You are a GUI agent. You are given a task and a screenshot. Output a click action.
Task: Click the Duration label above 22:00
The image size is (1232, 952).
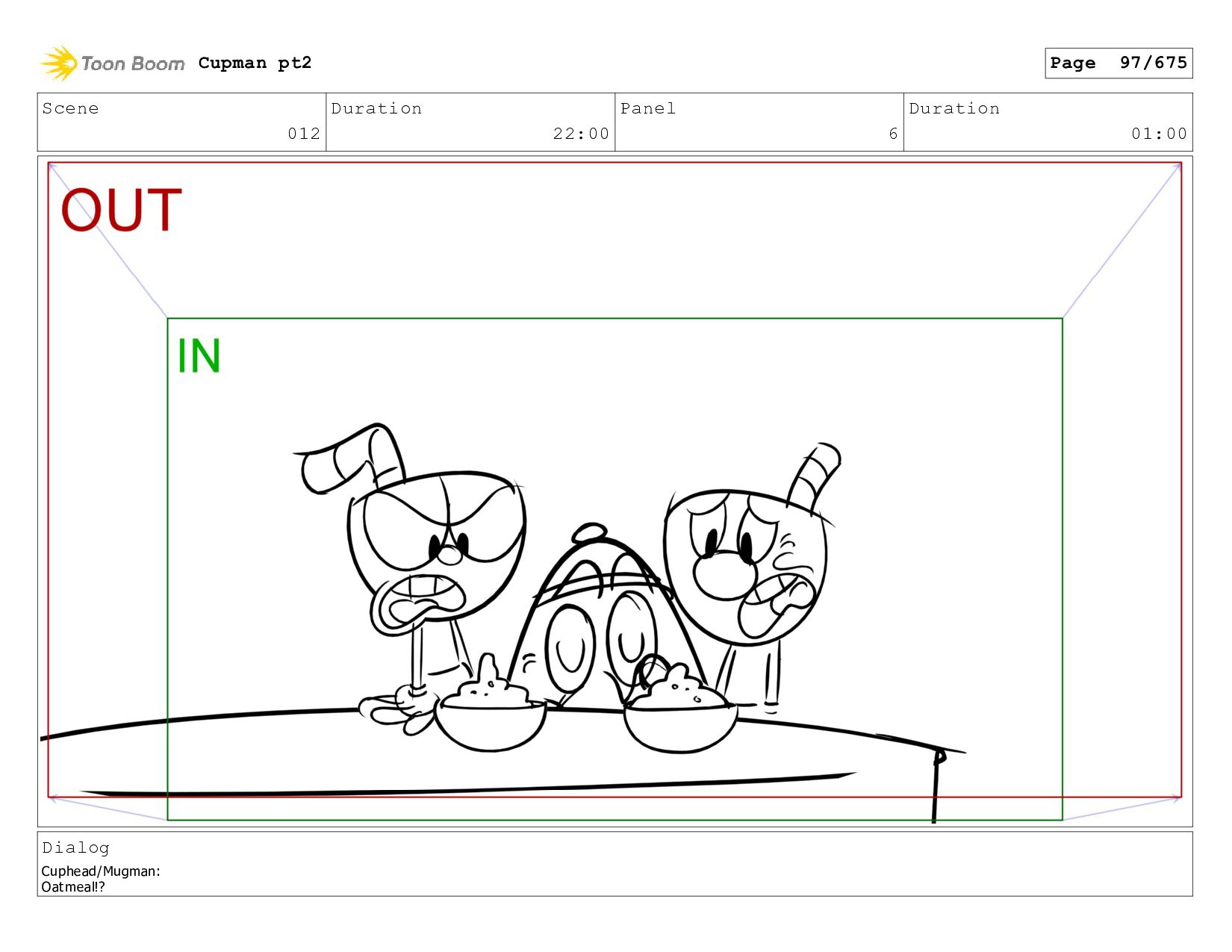click(x=376, y=109)
